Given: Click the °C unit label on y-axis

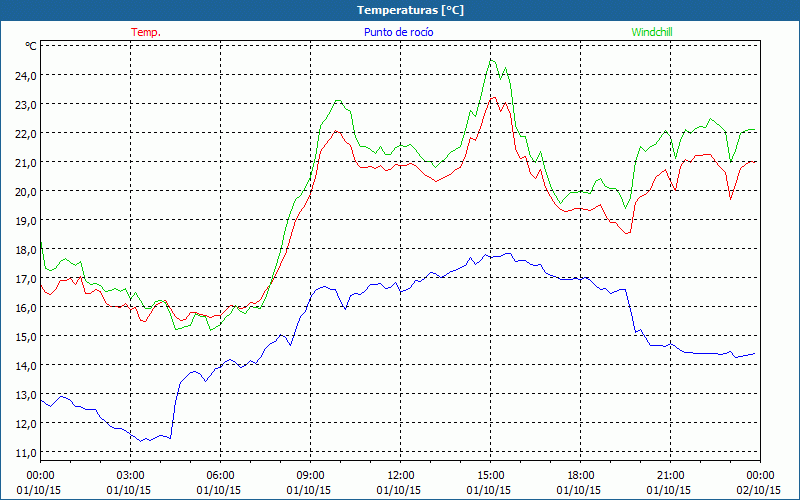Looking at the screenshot, I should coord(31,46).
